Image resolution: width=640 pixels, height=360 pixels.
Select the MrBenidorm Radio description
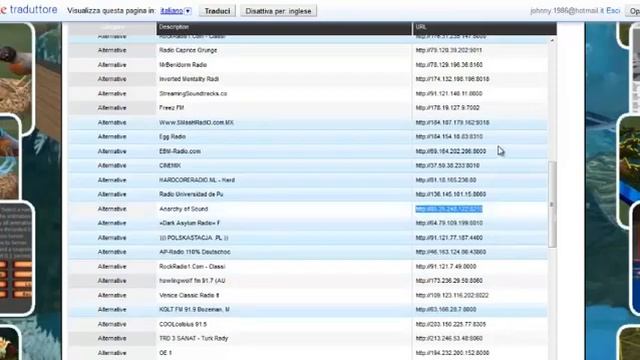(x=183, y=65)
